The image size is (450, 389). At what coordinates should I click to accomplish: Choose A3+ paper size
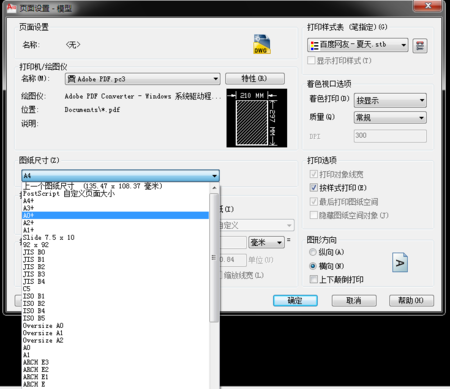coord(115,208)
